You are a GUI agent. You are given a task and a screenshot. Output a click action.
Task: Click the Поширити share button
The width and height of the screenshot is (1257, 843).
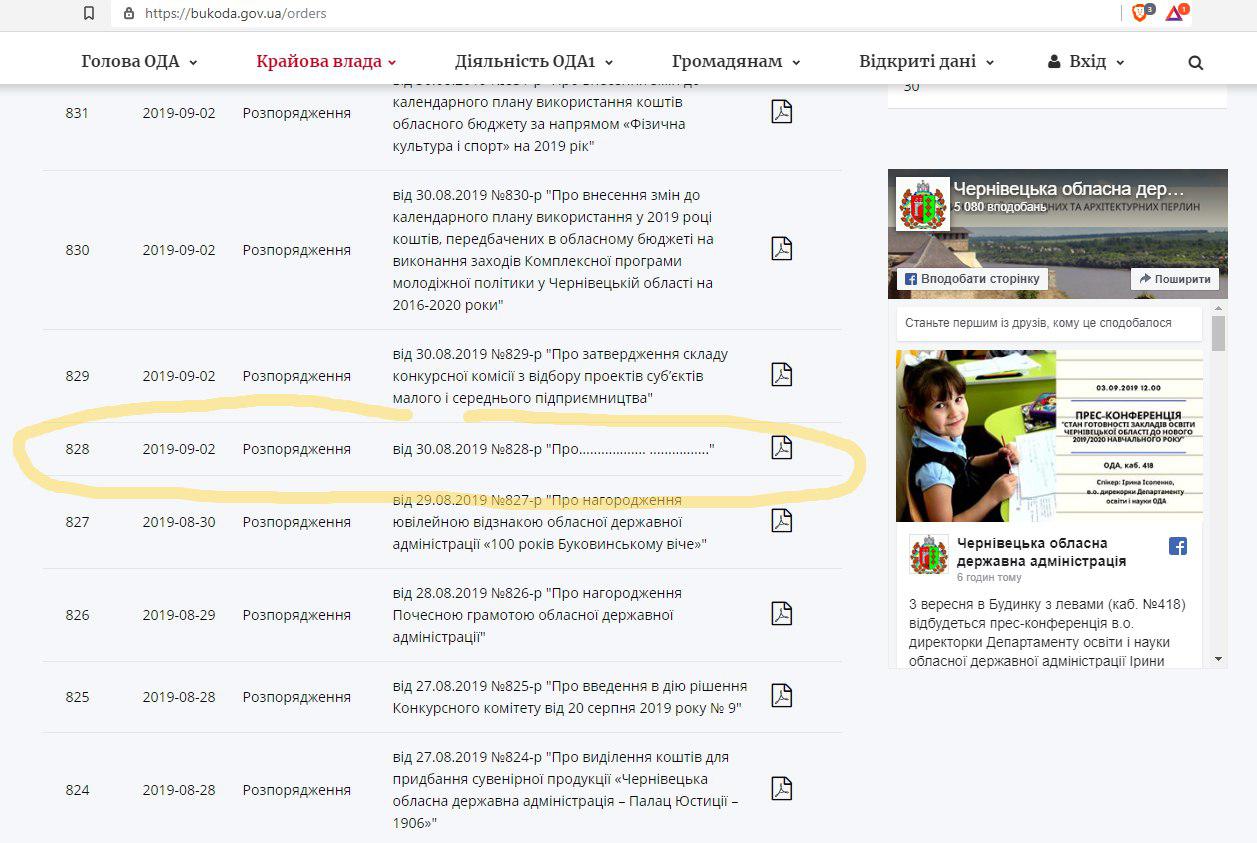coord(1175,279)
